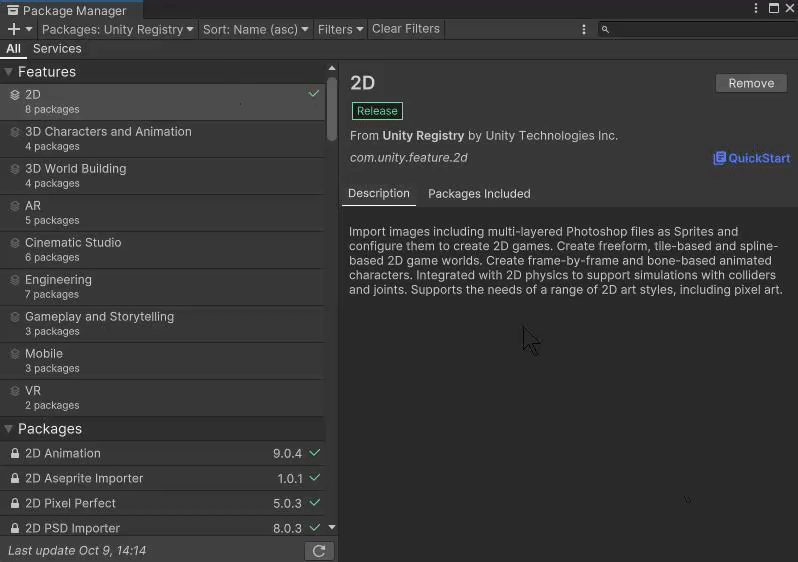Open the Packages: Unity Registry dropdown

coord(118,29)
